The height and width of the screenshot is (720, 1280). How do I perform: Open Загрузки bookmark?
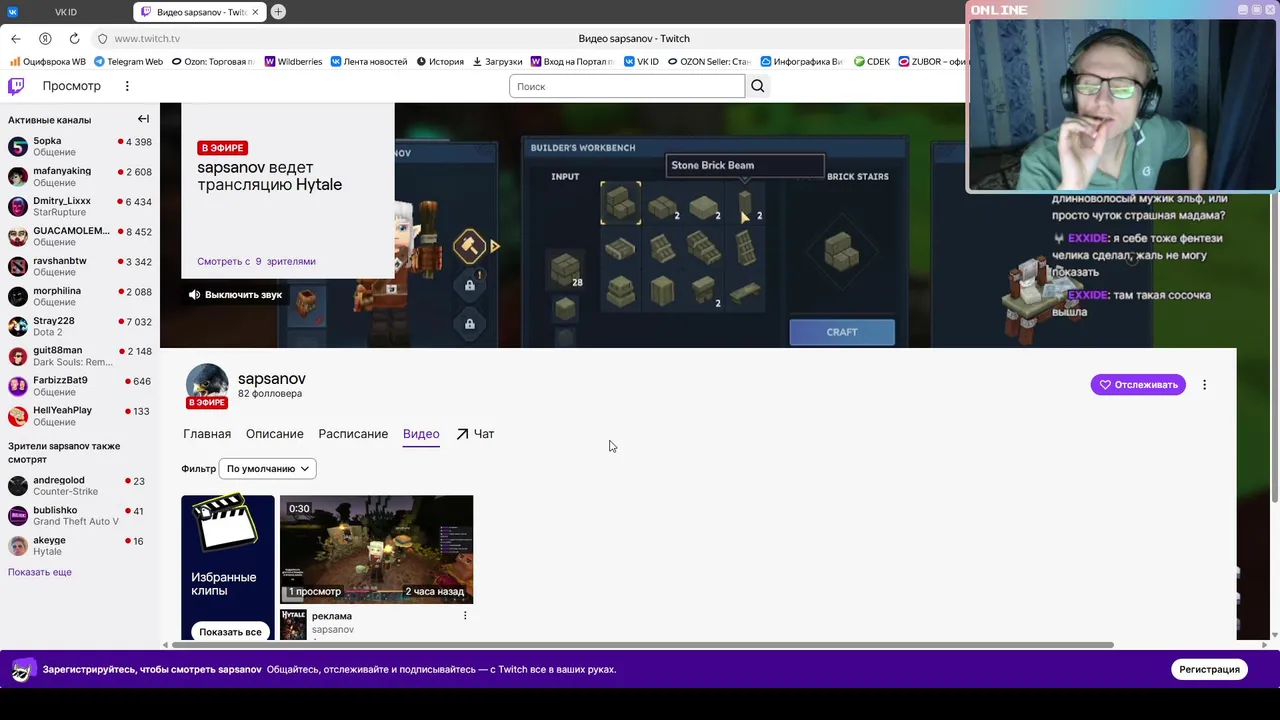pyautogui.click(x=497, y=61)
